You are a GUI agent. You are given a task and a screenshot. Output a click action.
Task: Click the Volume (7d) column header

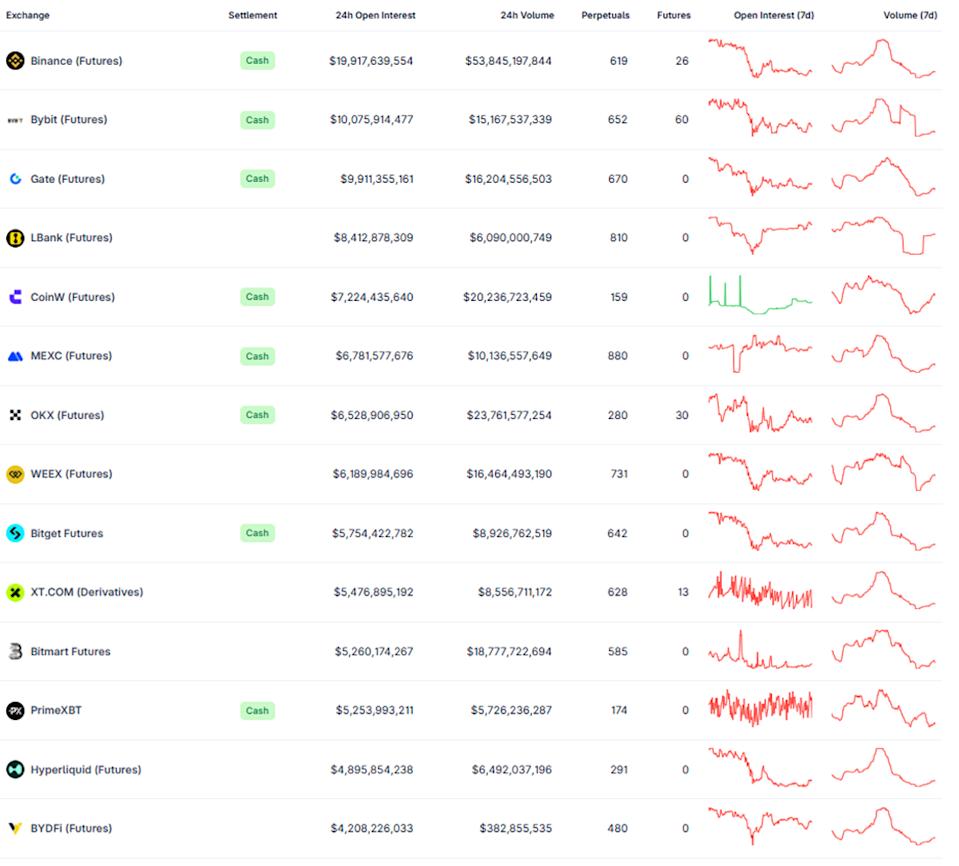click(x=910, y=15)
